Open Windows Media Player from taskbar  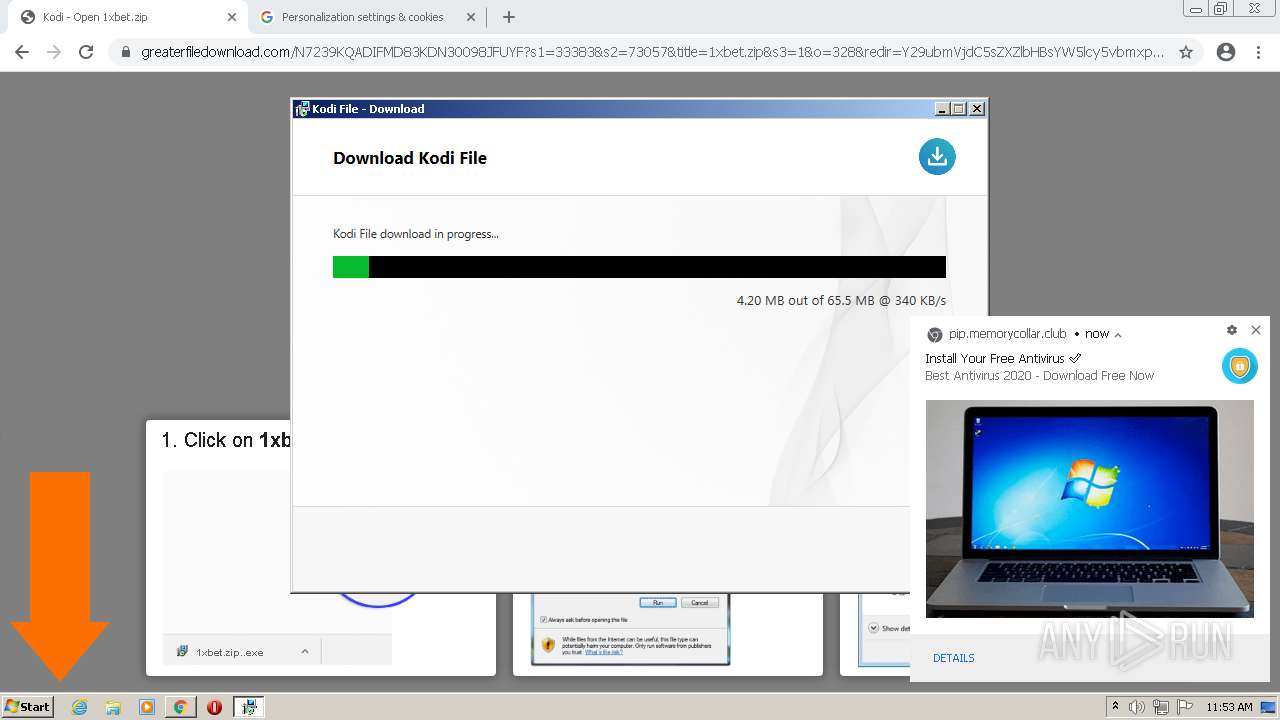click(147, 707)
